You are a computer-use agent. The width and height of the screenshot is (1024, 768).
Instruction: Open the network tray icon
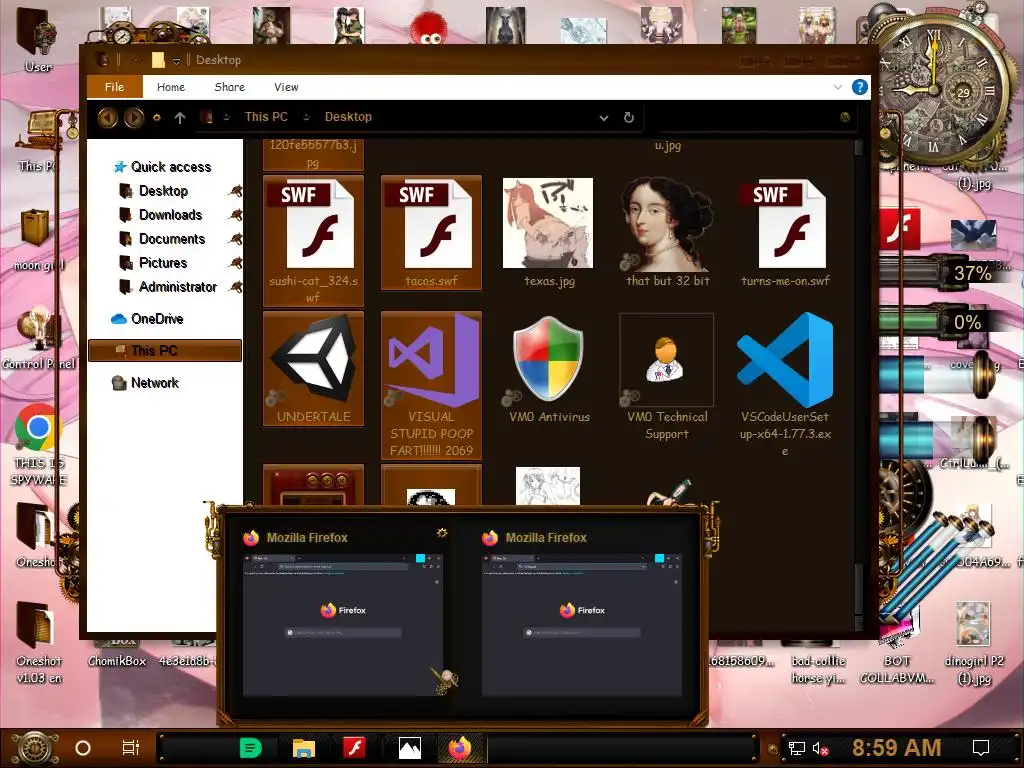[x=796, y=748]
